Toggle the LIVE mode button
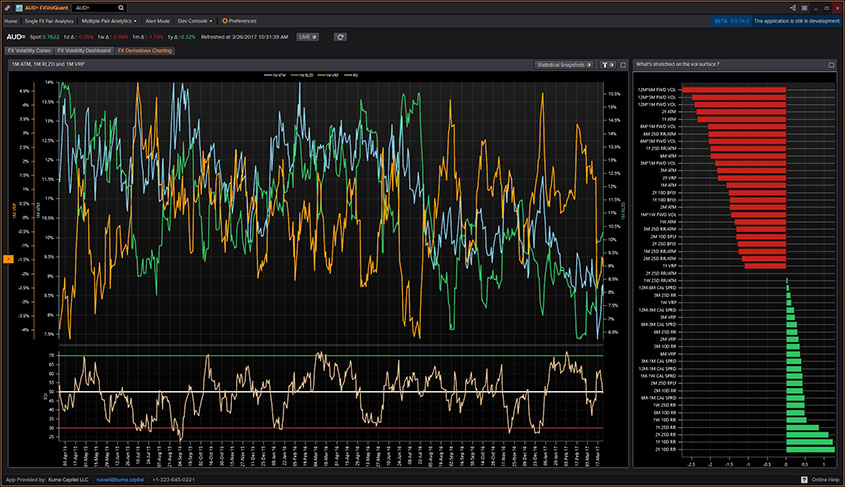This screenshot has width=845, height=487. click(x=308, y=36)
